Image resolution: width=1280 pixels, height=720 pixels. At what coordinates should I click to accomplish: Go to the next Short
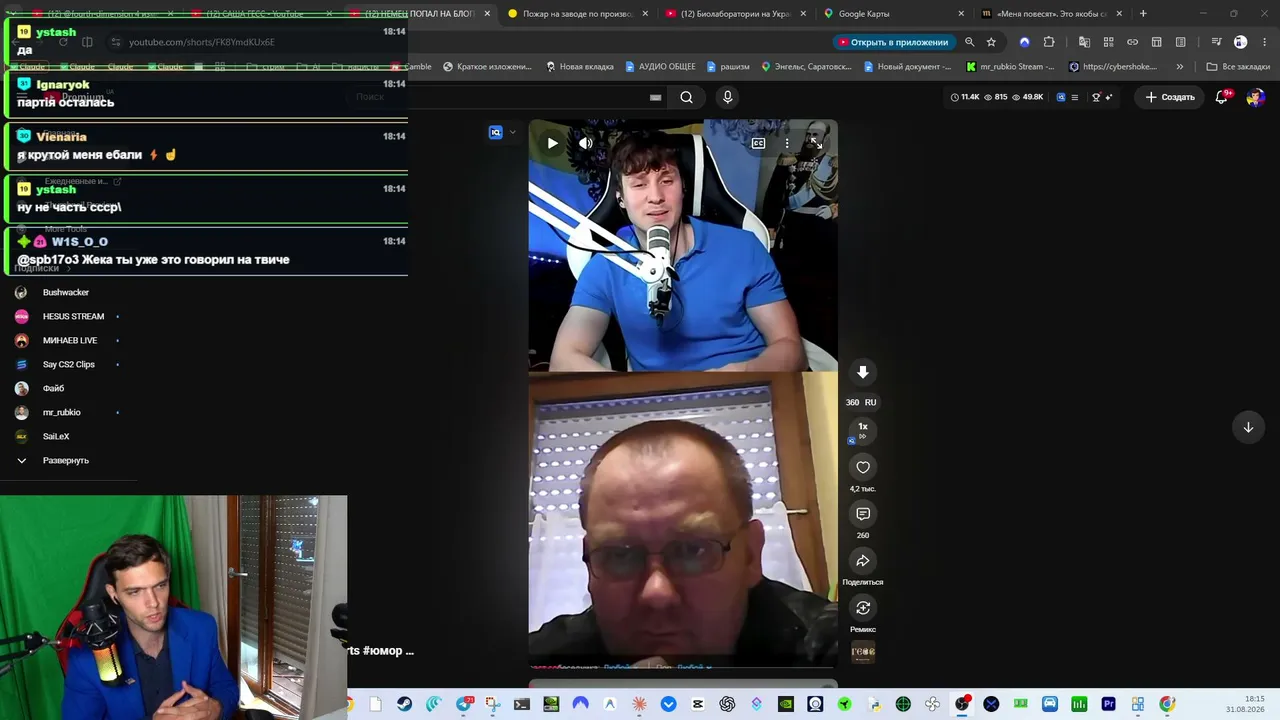tap(1248, 427)
